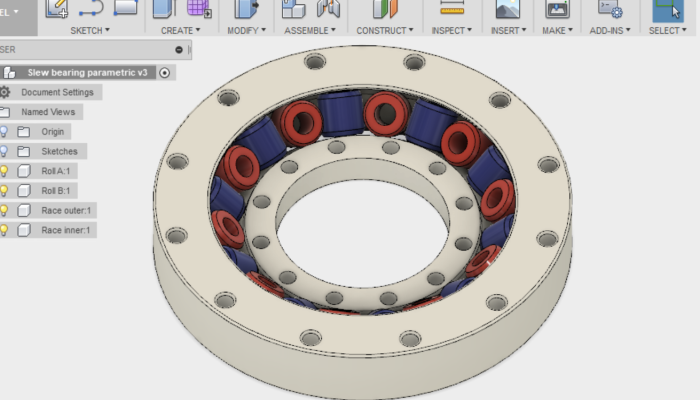Click the Origin folder icon
Viewport: 700px width, 400px height.
pos(24,132)
